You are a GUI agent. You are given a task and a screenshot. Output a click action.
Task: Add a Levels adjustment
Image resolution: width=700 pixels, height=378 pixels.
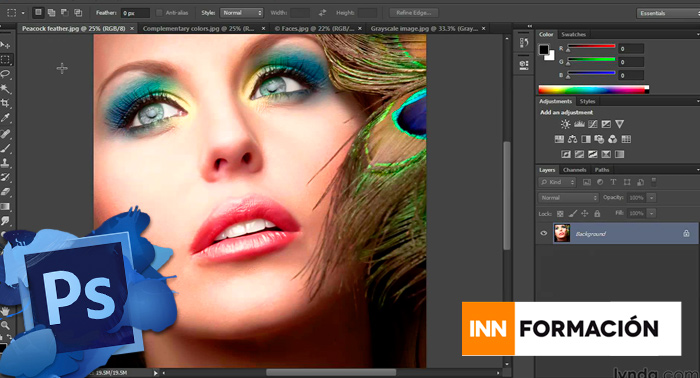[x=579, y=124]
